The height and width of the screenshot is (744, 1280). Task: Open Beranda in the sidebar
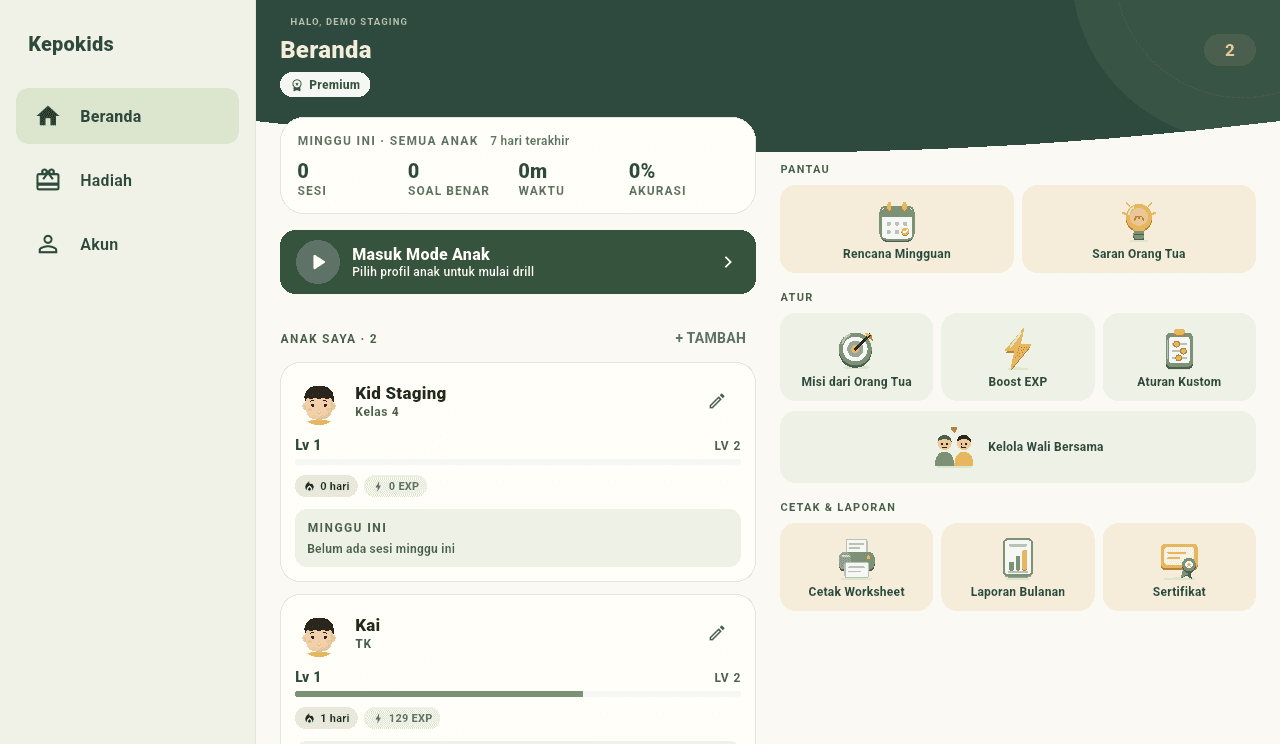tap(127, 116)
